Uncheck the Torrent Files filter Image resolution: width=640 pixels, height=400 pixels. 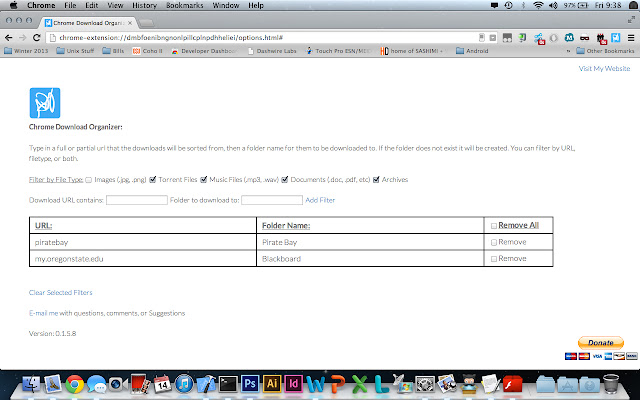point(153,180)
